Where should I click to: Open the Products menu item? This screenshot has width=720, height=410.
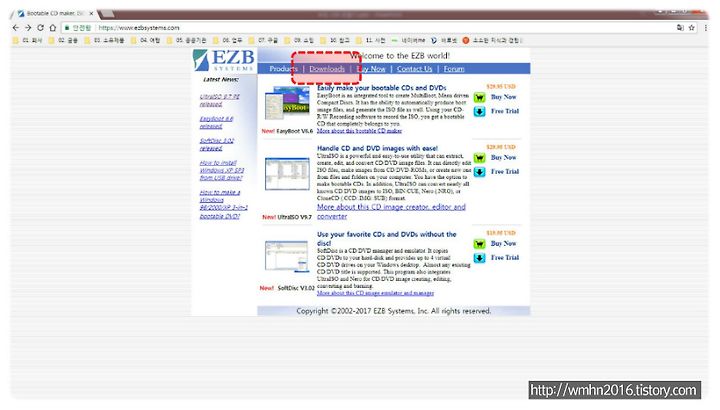point(283,69)
